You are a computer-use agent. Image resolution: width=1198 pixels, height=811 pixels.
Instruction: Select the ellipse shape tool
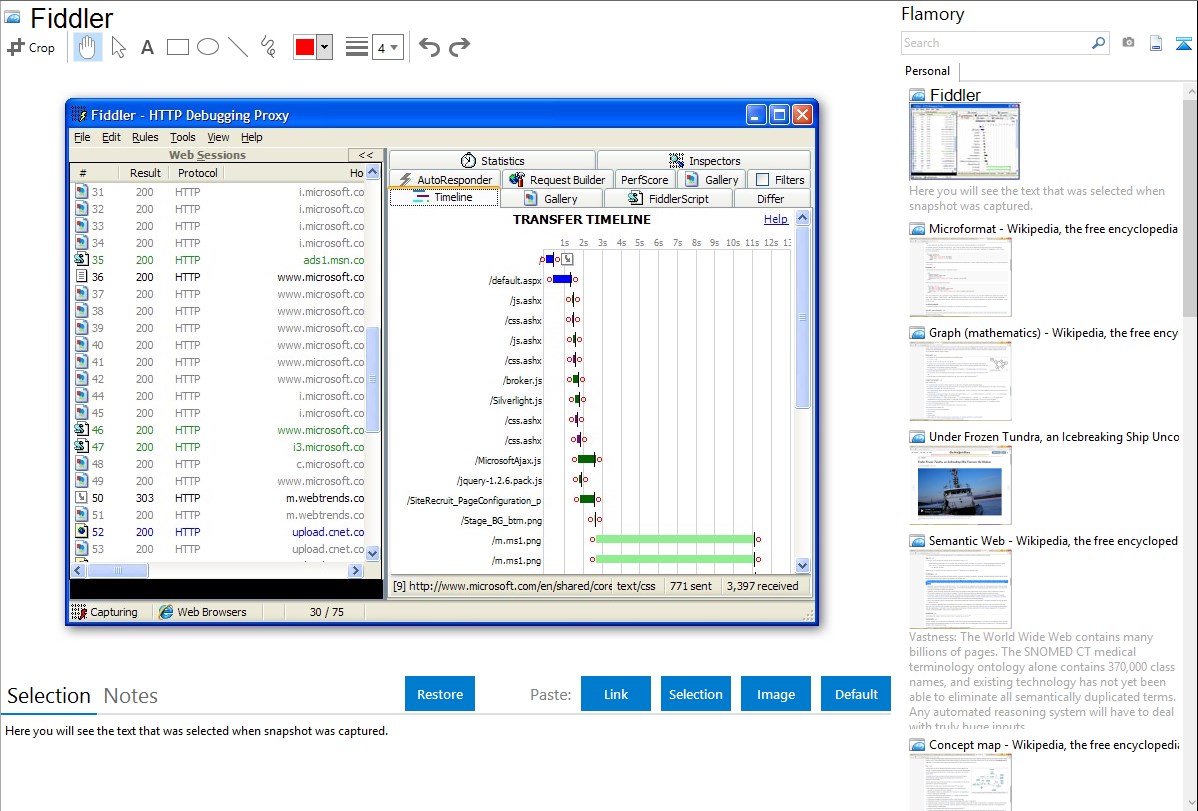coord(208,47)
